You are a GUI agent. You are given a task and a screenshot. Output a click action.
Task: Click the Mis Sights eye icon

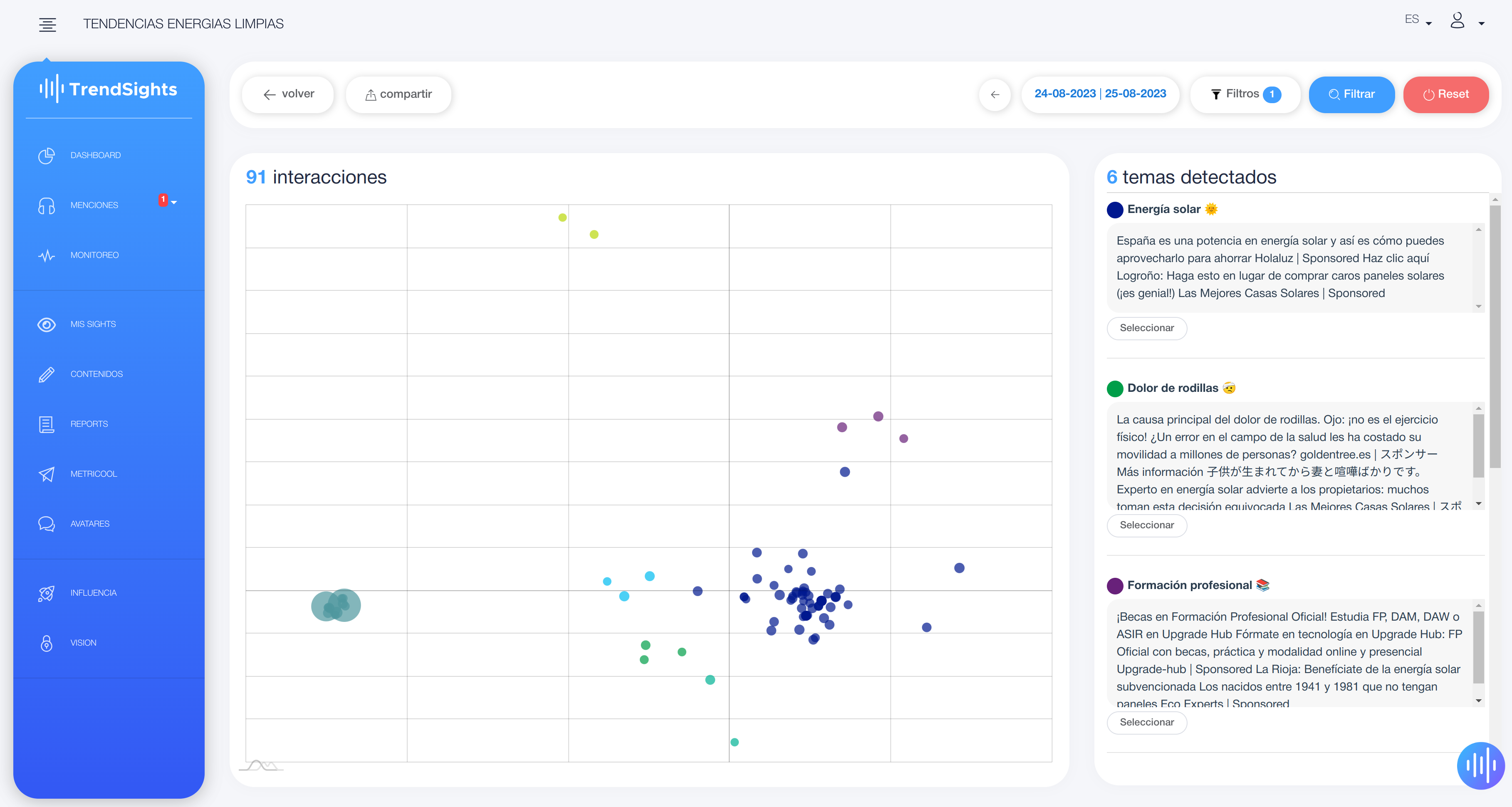46,324
